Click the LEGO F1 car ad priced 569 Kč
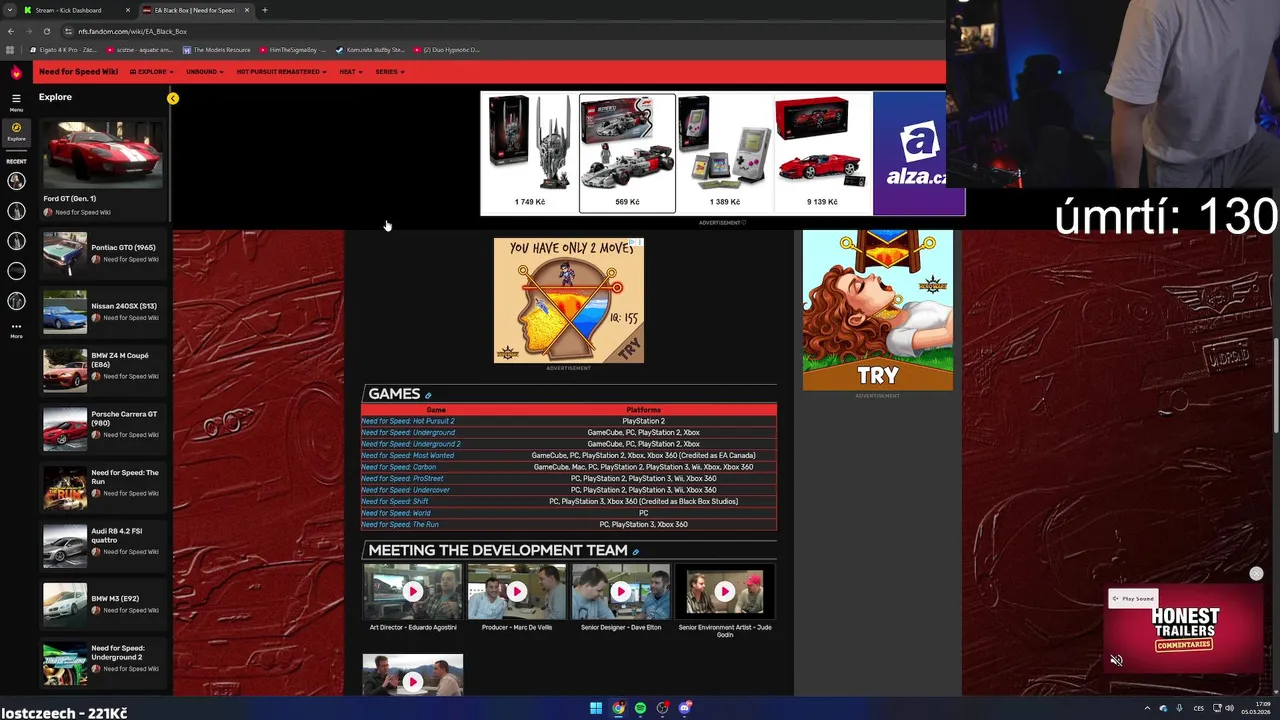 [x=627, y=153]
